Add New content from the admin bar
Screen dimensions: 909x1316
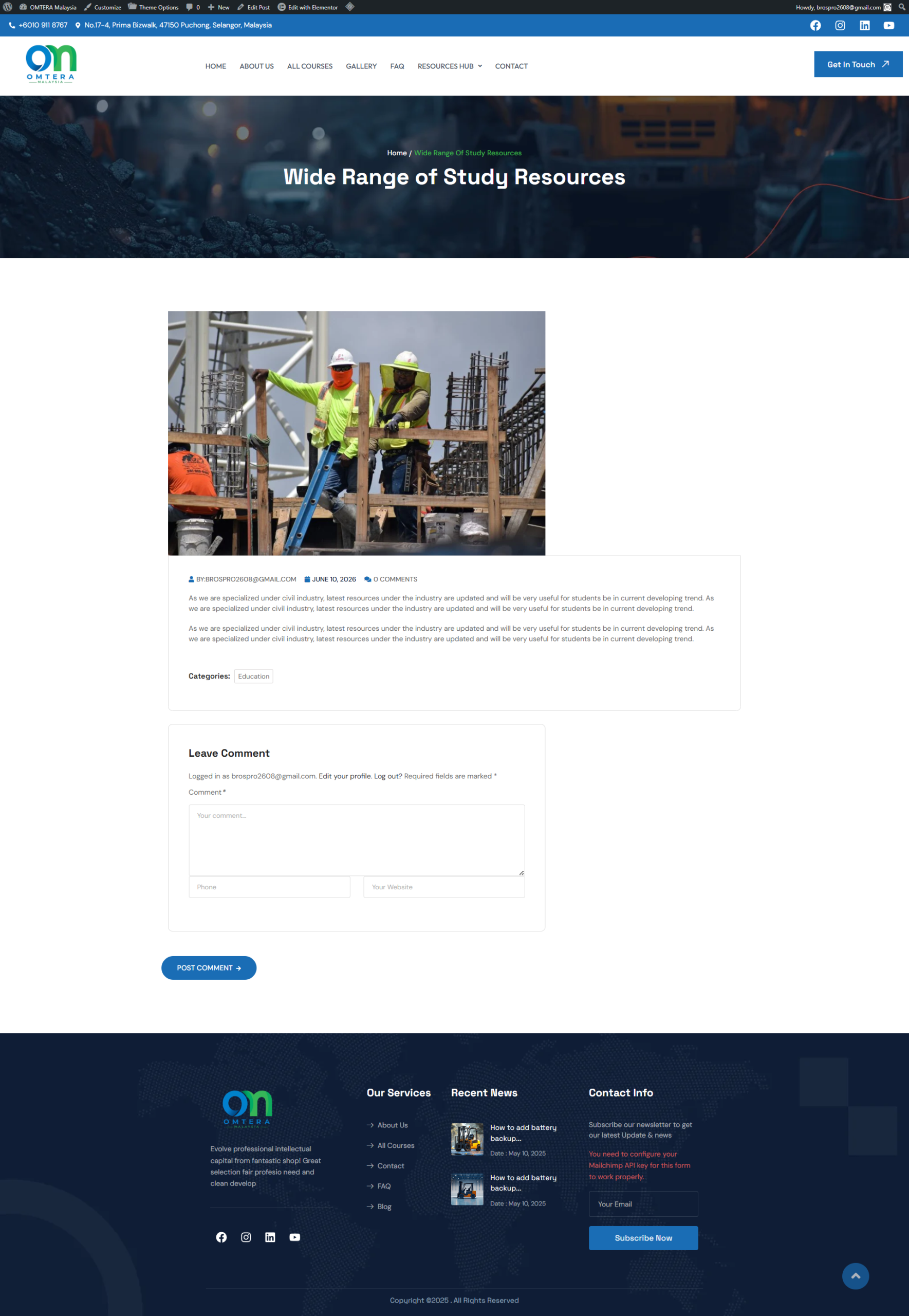[x=219, y=7]
